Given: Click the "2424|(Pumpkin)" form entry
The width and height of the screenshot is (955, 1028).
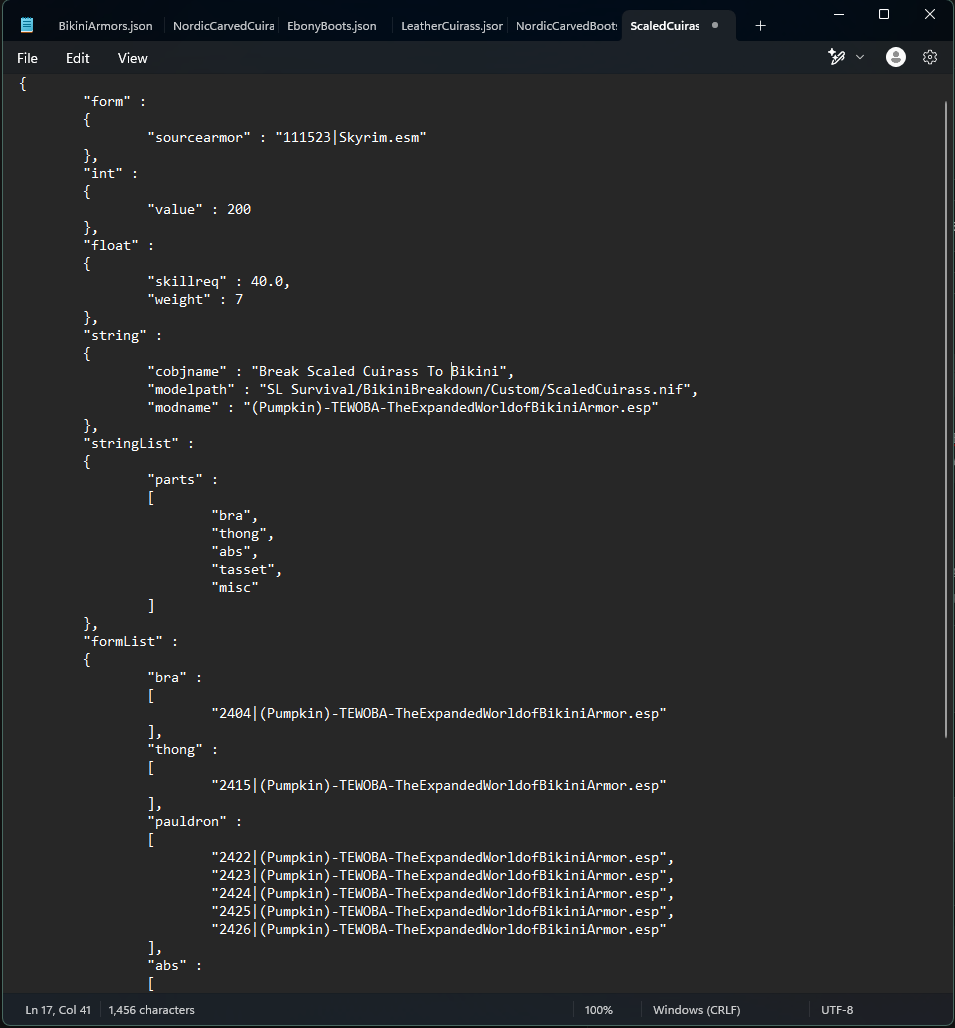Looking at the screenshot, I should coord(439,894).
